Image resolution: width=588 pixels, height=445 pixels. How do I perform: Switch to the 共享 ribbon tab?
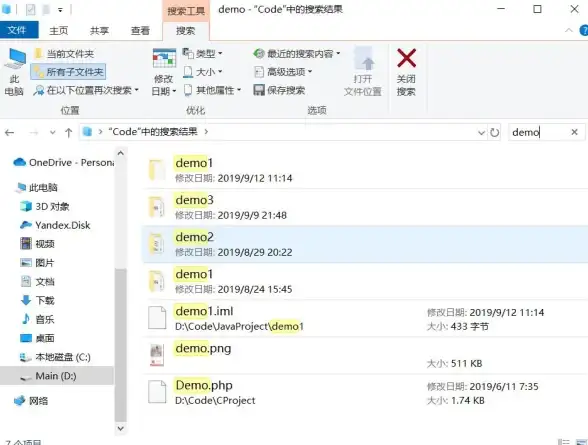tap(99, 30)
